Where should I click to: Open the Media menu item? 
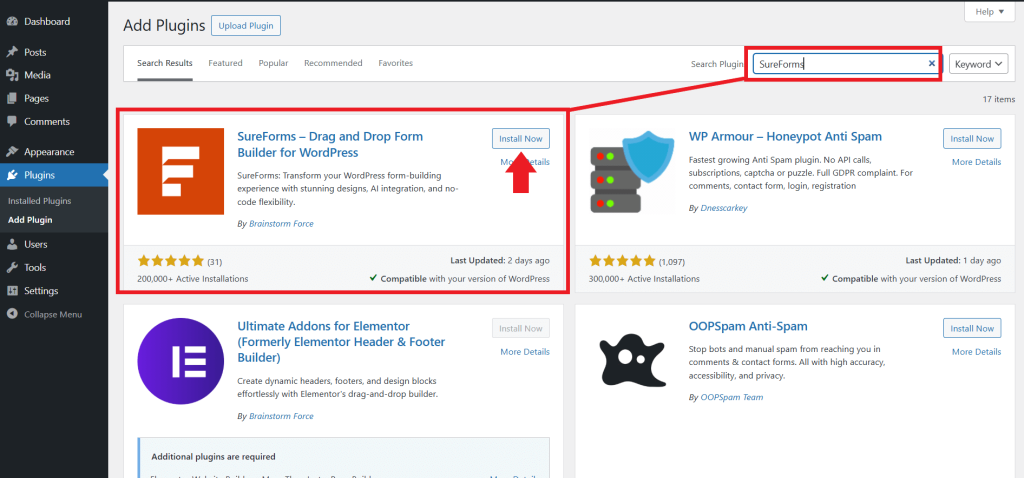coord(37,75)
